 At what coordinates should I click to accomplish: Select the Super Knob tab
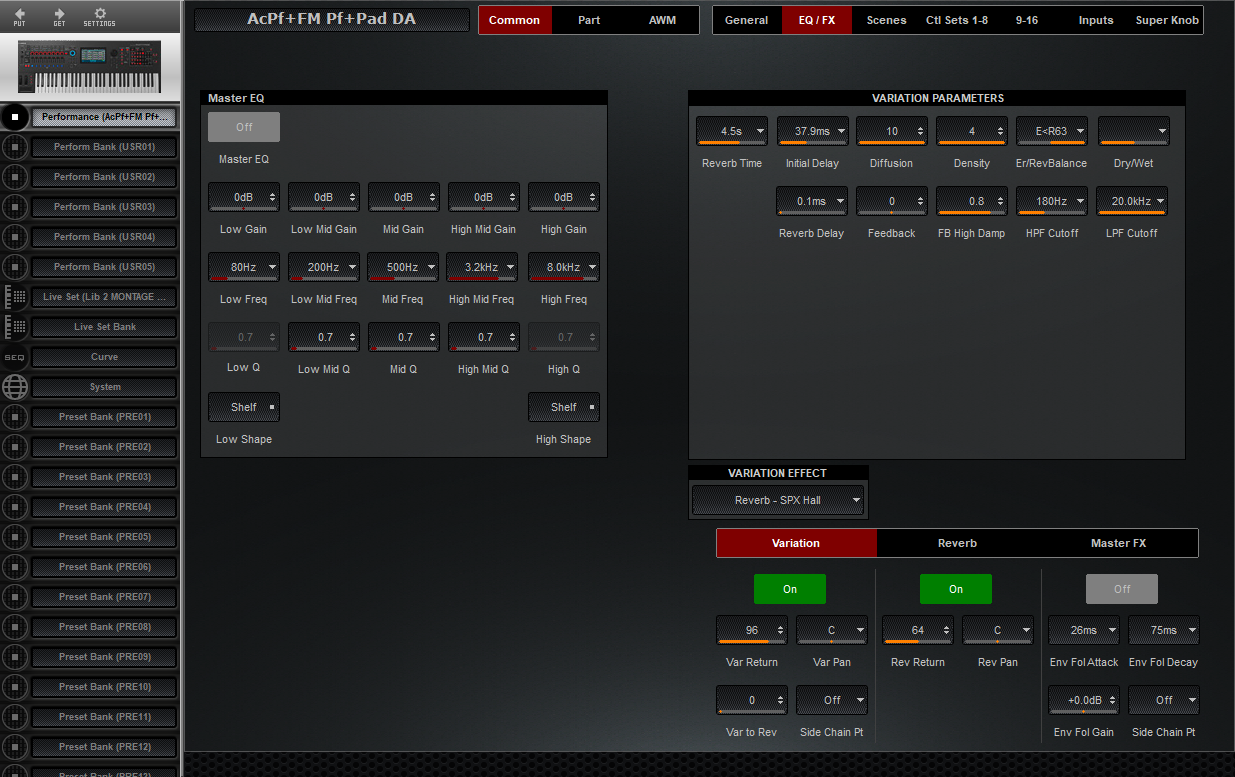1167,20
